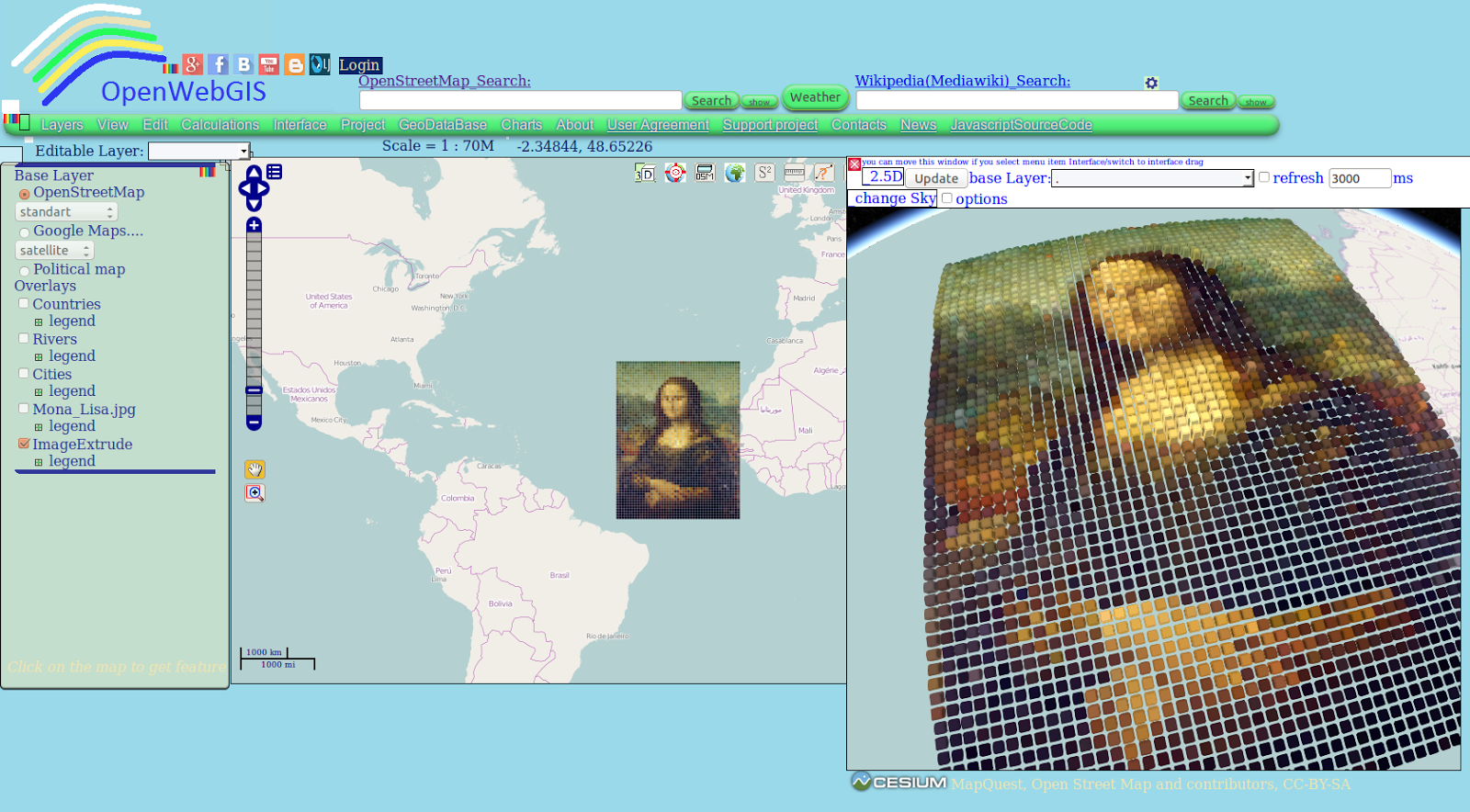Enable the Cities overlay checkbox
The height and width of the screenshot is (812, 1470).
coord(24,373)
